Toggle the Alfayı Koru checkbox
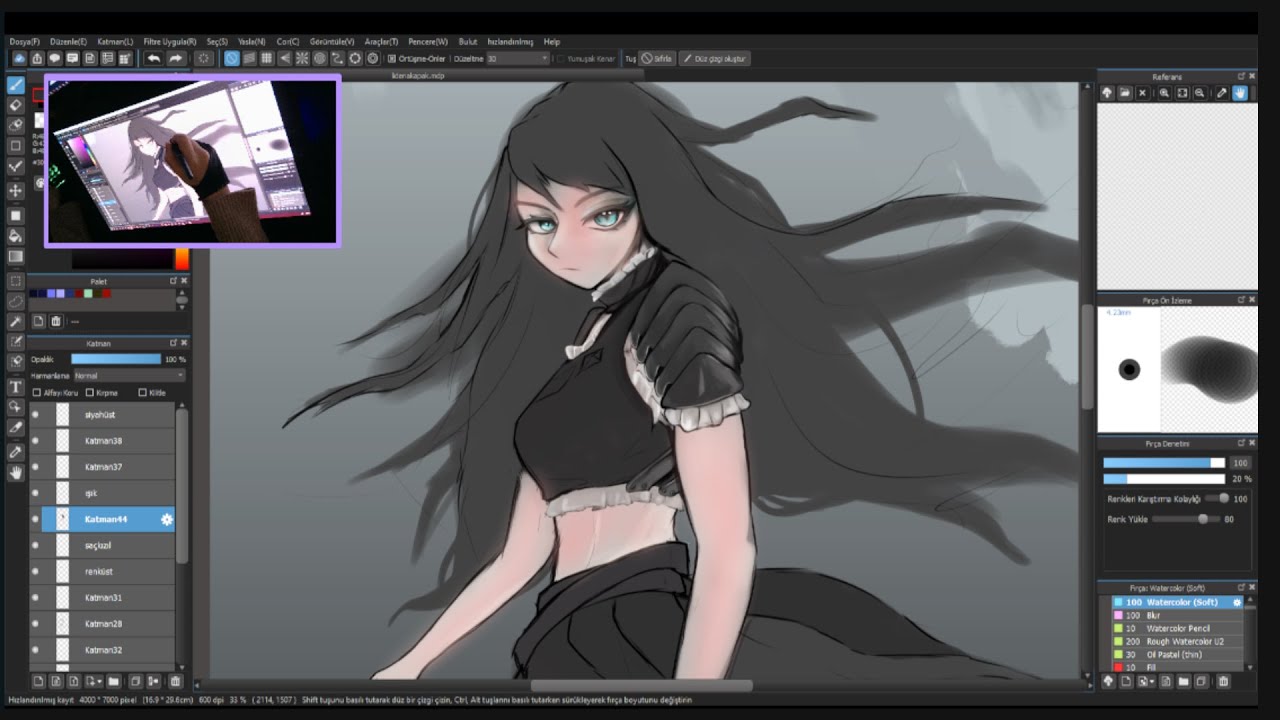Viewport: 1280px width, 720px height. (x=37, y=393)
